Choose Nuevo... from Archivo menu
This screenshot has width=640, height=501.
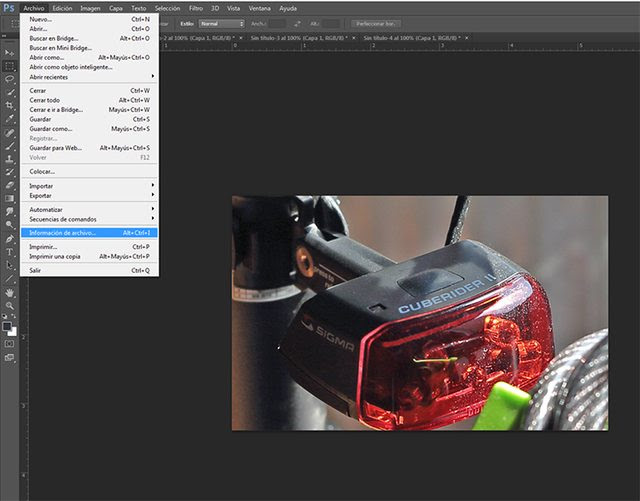click(x=89, y=19)
